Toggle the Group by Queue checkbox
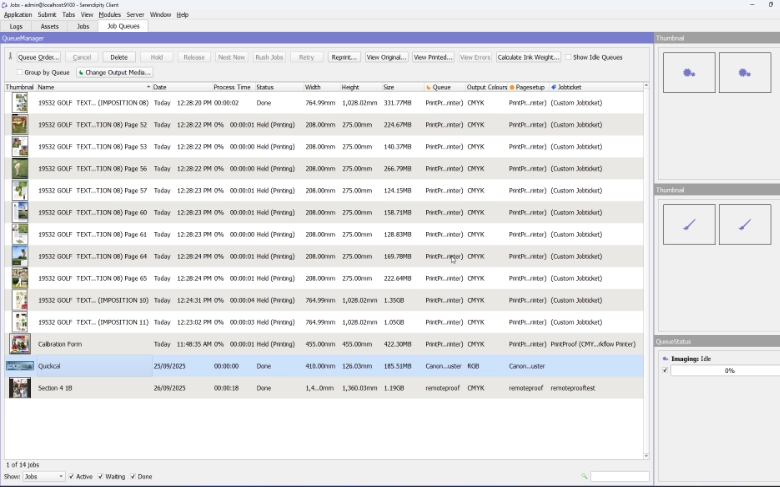 click(14, 73)
